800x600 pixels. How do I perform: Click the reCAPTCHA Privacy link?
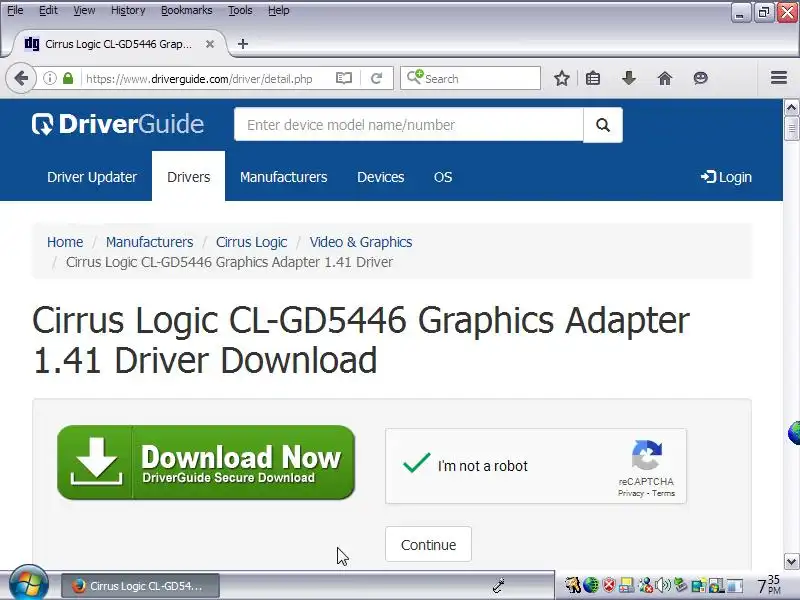pos(631,493)
